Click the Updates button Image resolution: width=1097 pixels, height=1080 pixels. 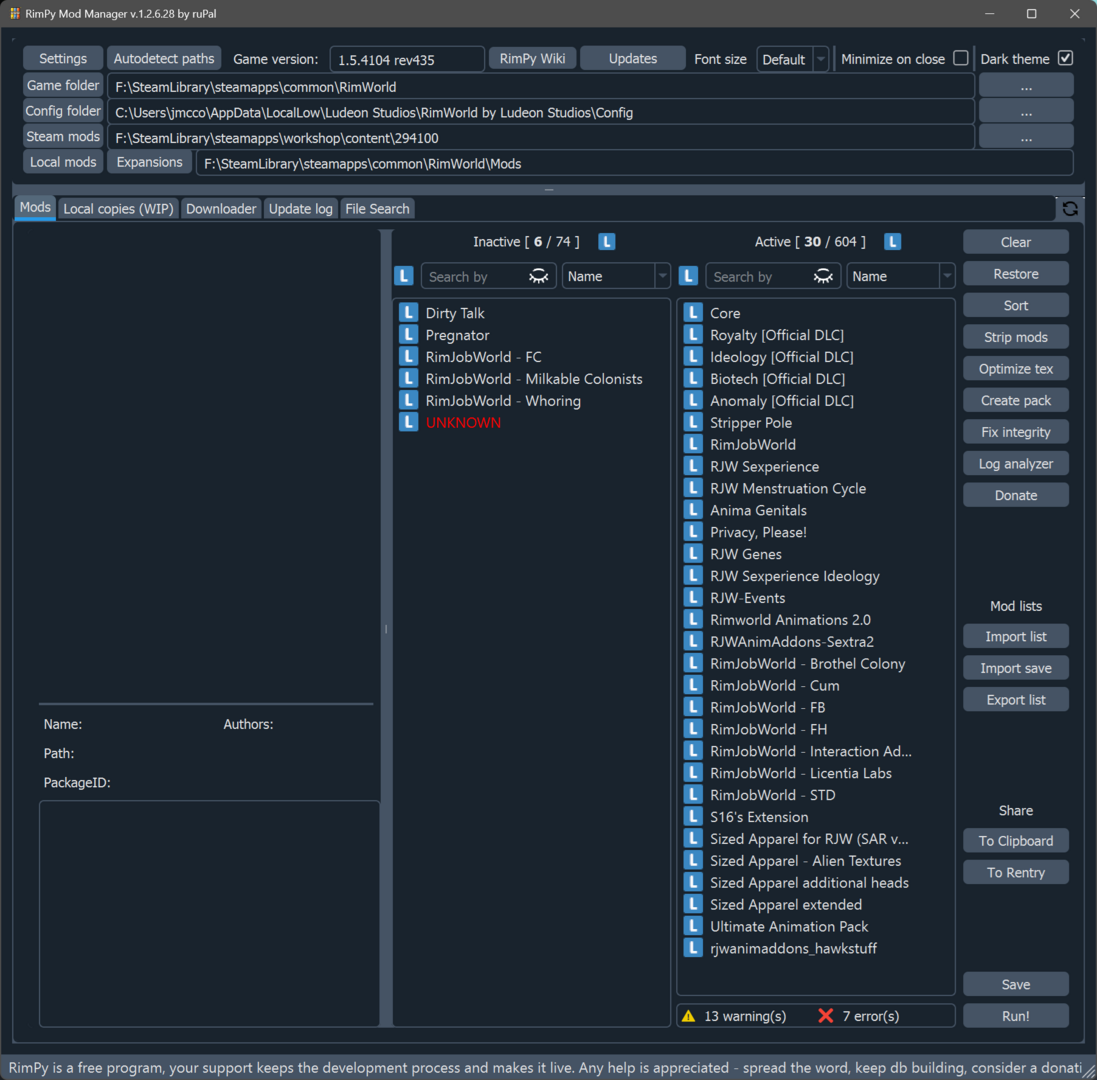pos(632,58)
